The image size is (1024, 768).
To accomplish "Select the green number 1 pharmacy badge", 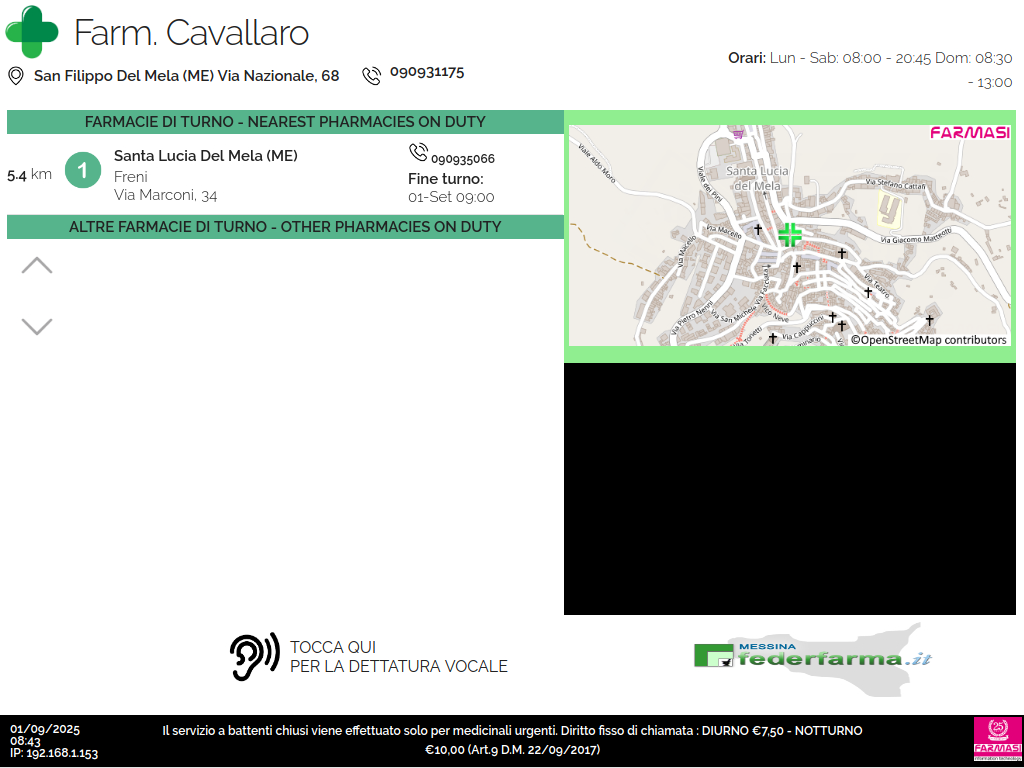I will (83, 170).
